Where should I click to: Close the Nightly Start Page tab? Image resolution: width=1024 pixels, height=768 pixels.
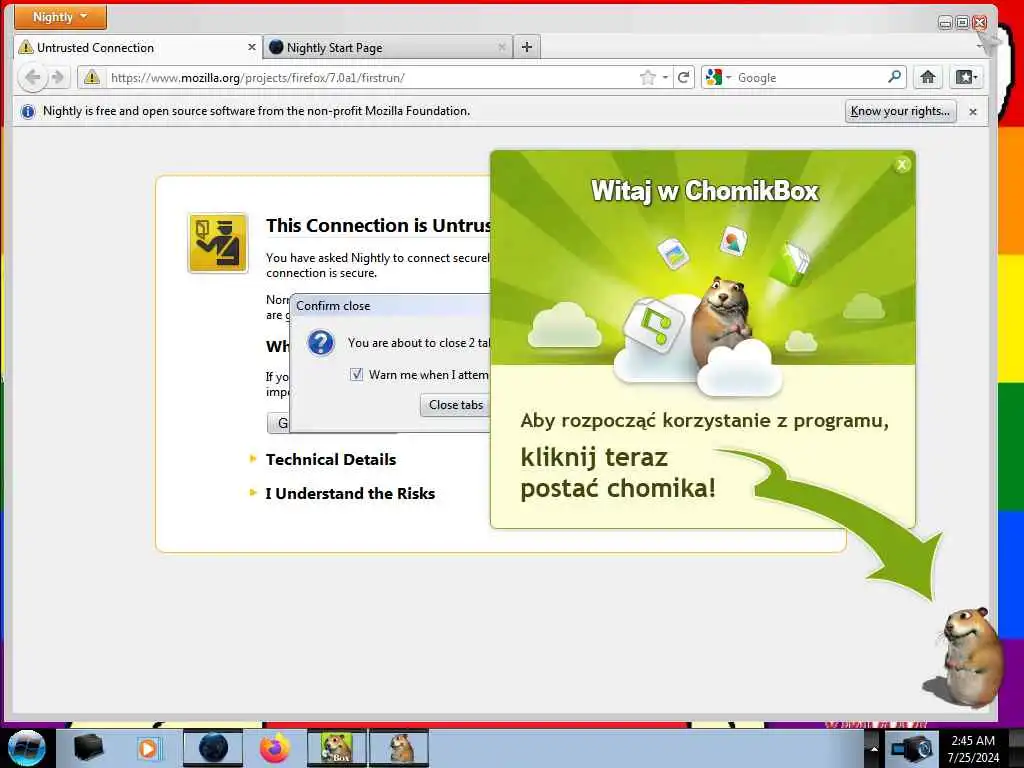[502, 47]
